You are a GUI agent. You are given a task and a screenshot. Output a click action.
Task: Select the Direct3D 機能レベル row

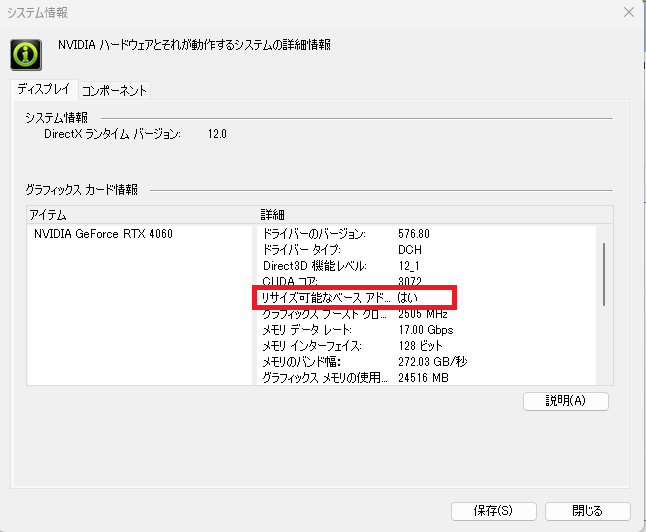[426, 266]
